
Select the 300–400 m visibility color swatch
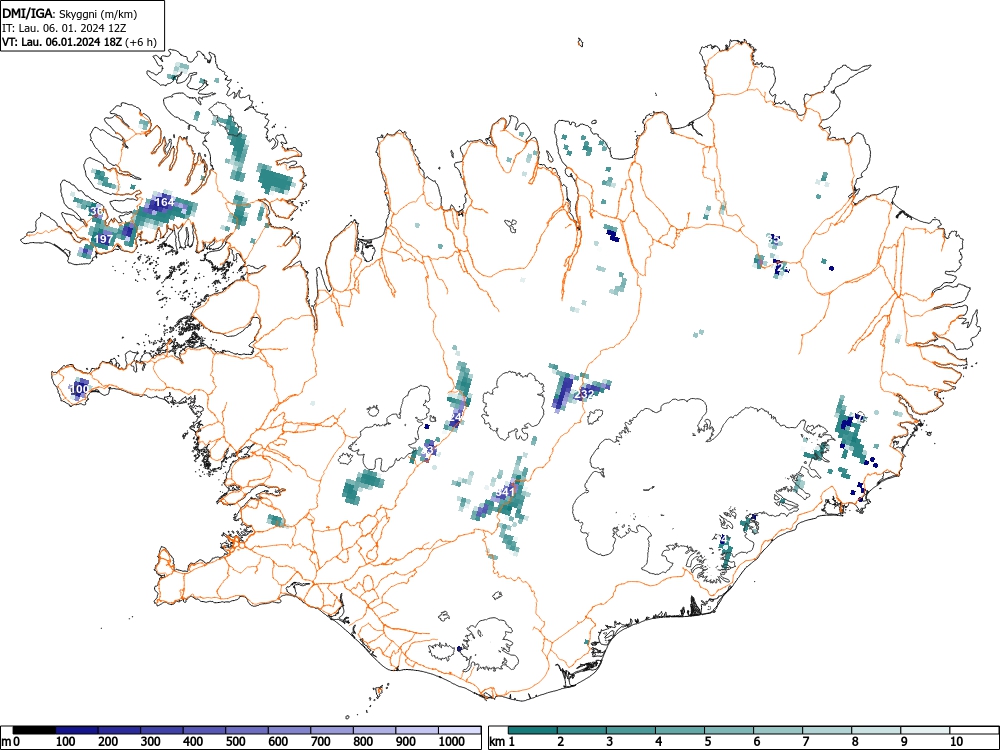coord(162,730)
